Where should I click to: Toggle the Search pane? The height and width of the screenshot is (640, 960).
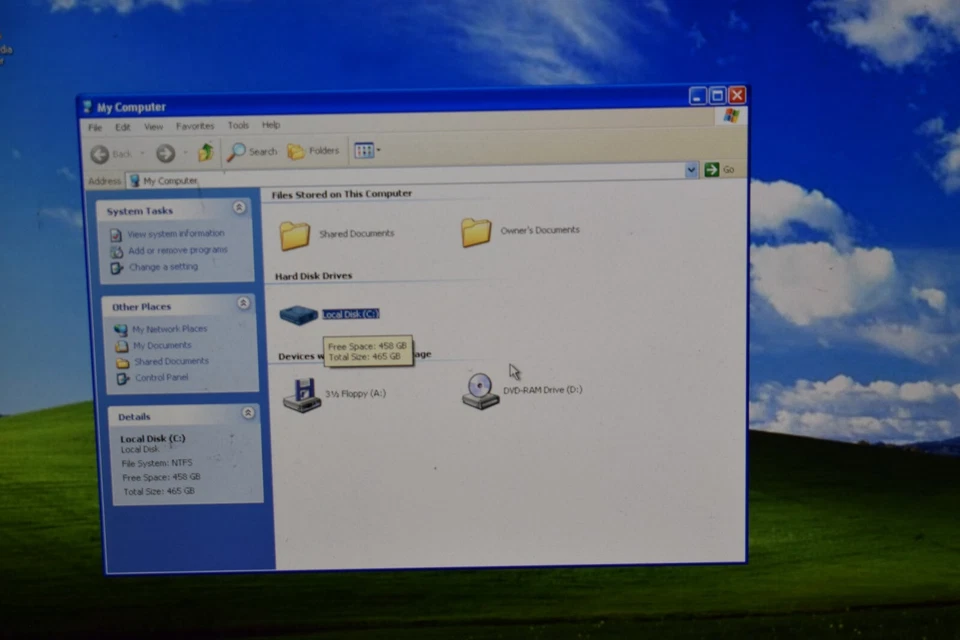[x=254, y=151]
